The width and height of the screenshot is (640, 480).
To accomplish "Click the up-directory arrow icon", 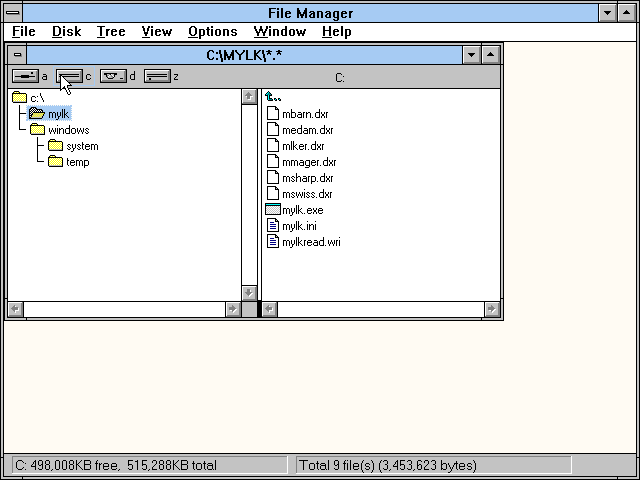I will click(273, 97).
